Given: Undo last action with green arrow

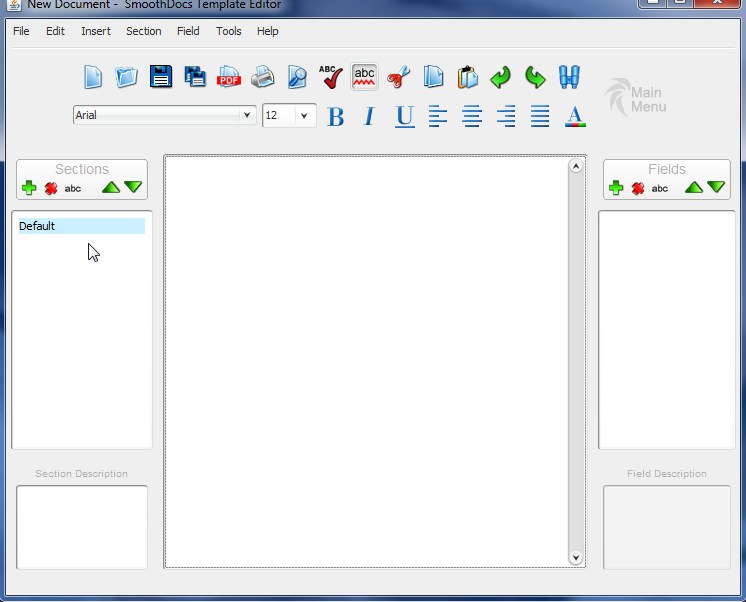Looking at the screenshot, I should pos(501,77).
